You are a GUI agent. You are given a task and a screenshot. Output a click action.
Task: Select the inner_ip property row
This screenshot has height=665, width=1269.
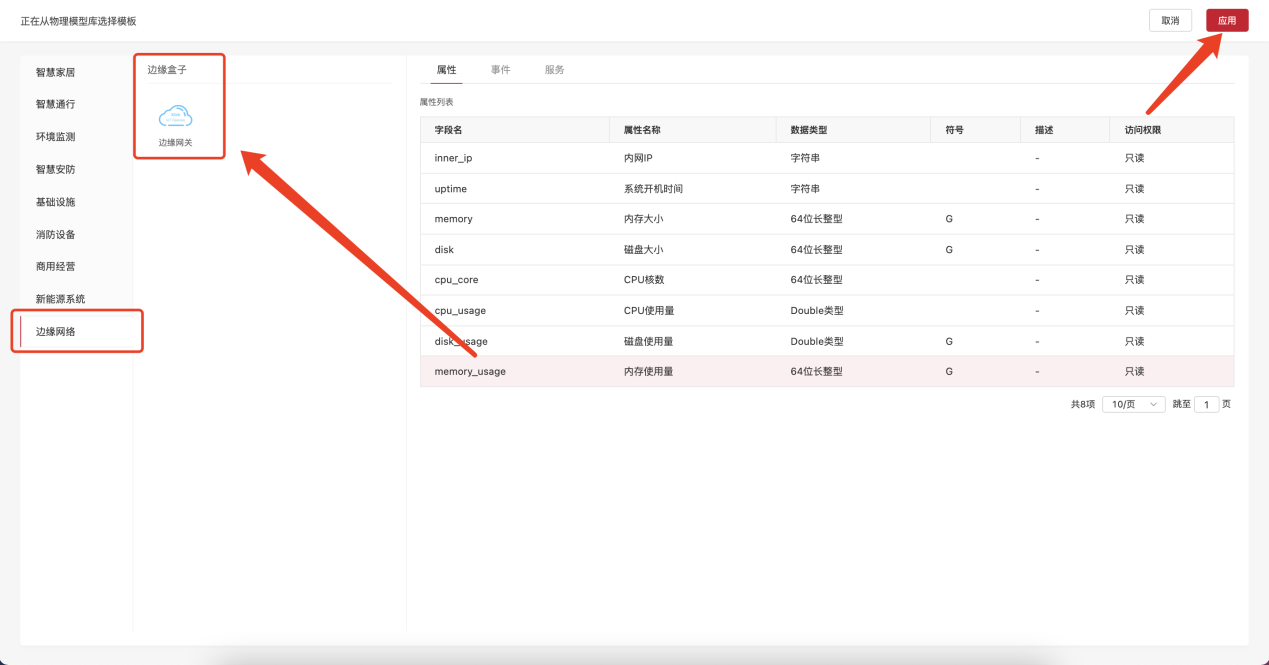click(826, 158)
